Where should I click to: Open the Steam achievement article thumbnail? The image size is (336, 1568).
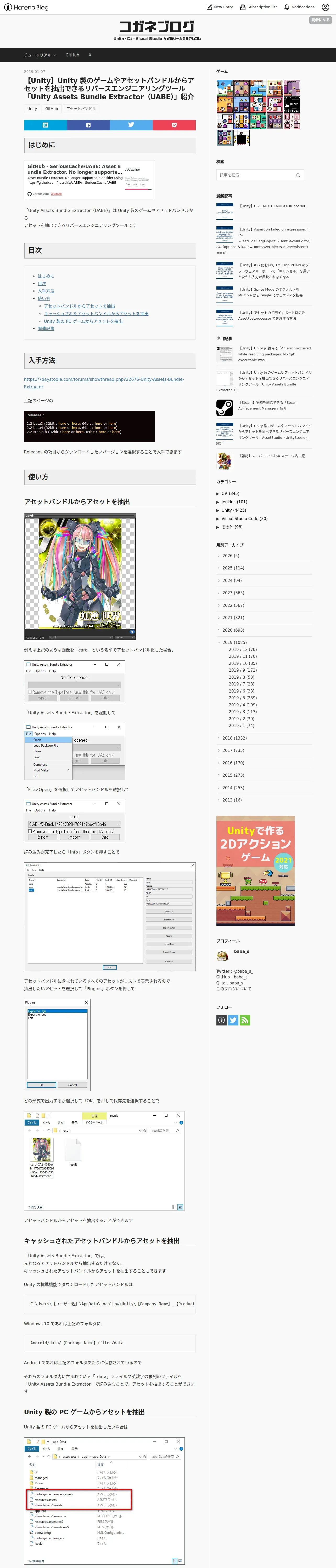pos(225,408)
